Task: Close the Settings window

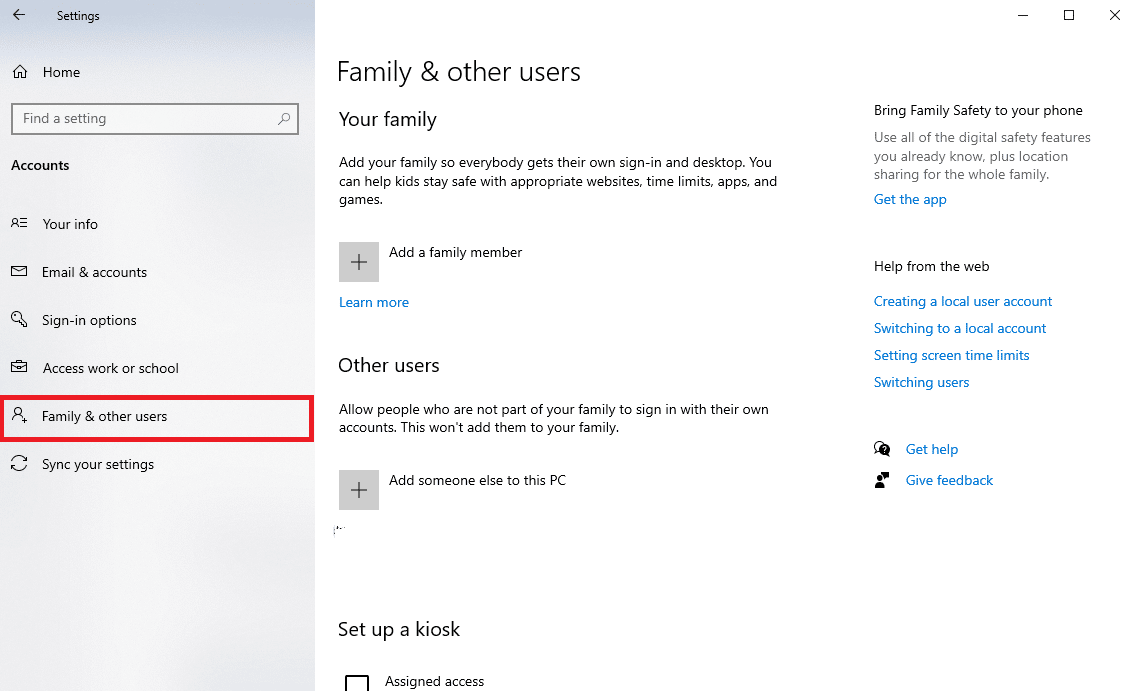Action: 1115,15
